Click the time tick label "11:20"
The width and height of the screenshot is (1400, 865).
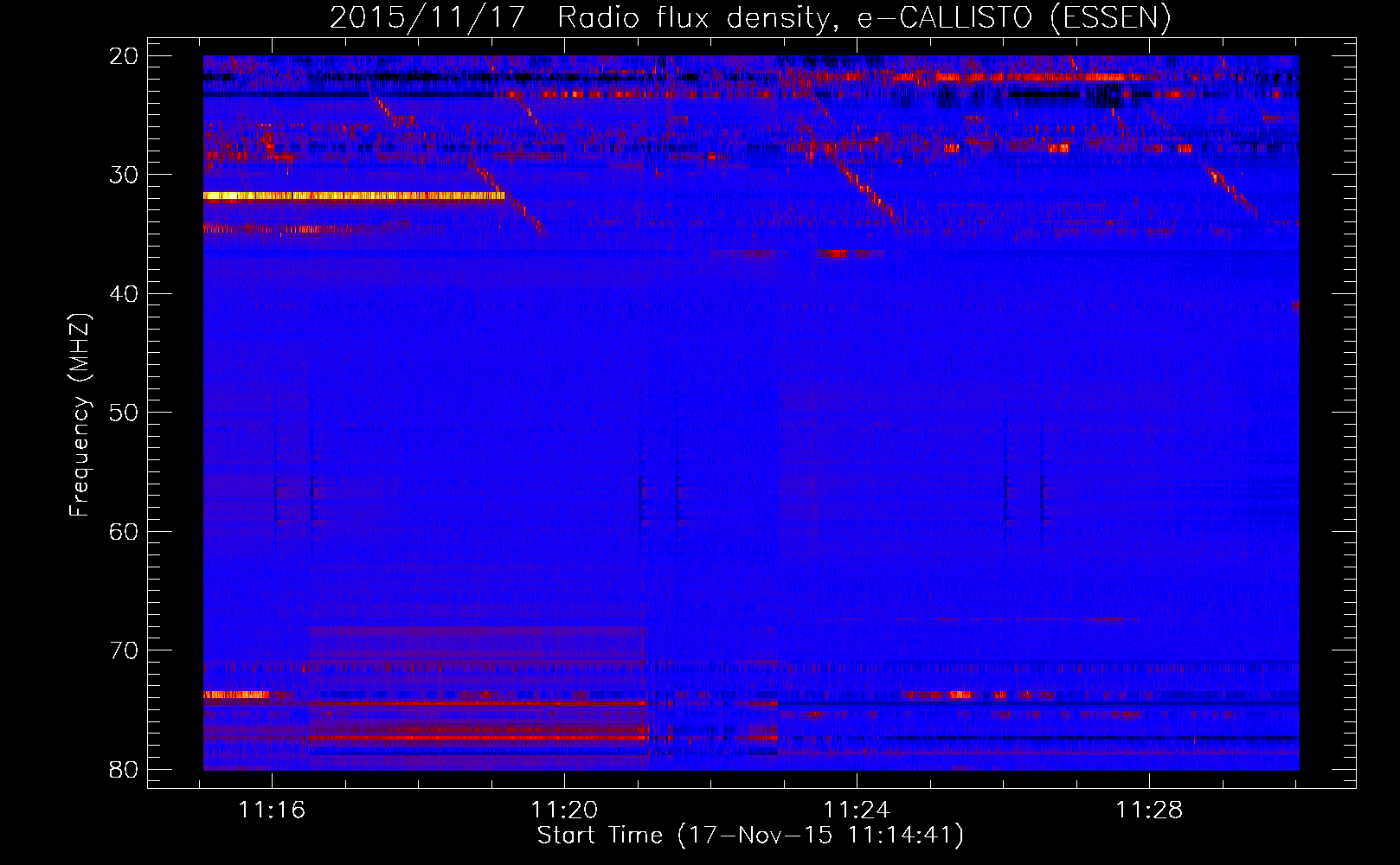[564, 811]
